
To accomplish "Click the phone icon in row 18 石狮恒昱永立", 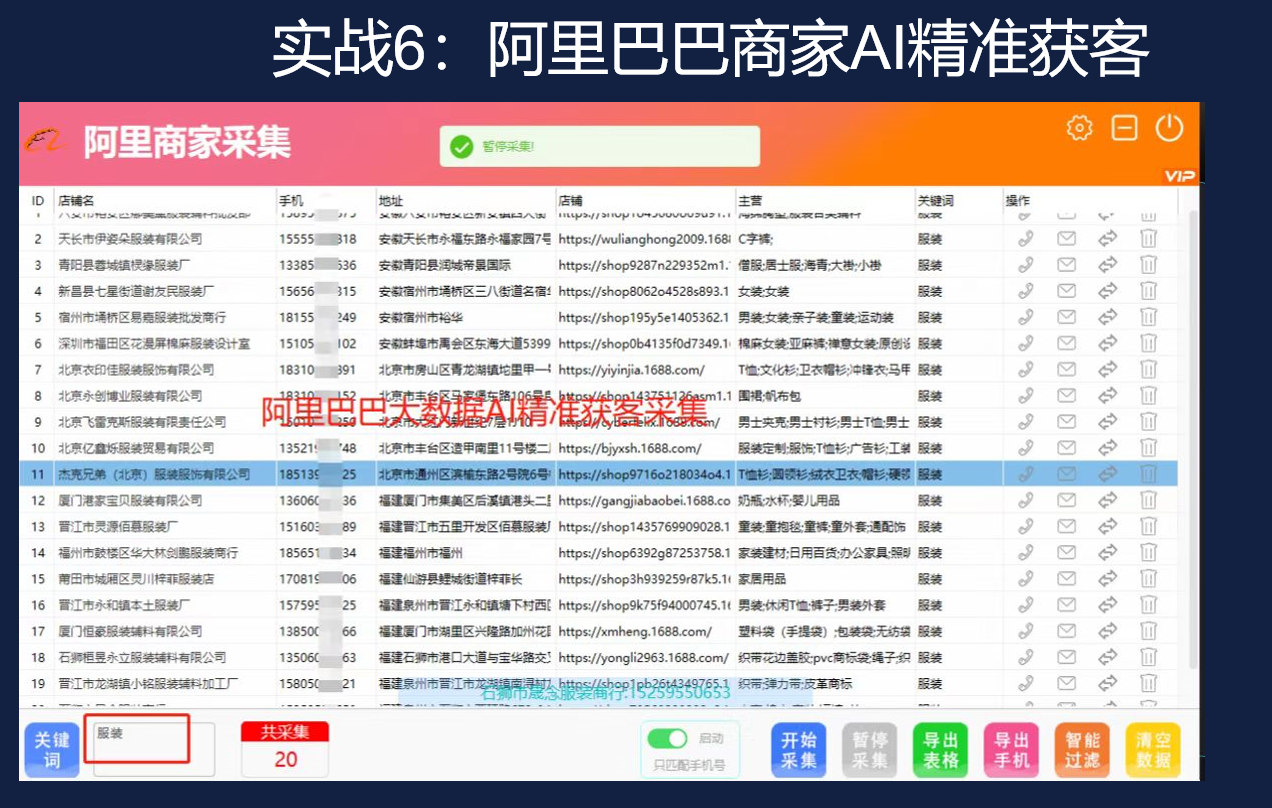I will (1026, 657).
